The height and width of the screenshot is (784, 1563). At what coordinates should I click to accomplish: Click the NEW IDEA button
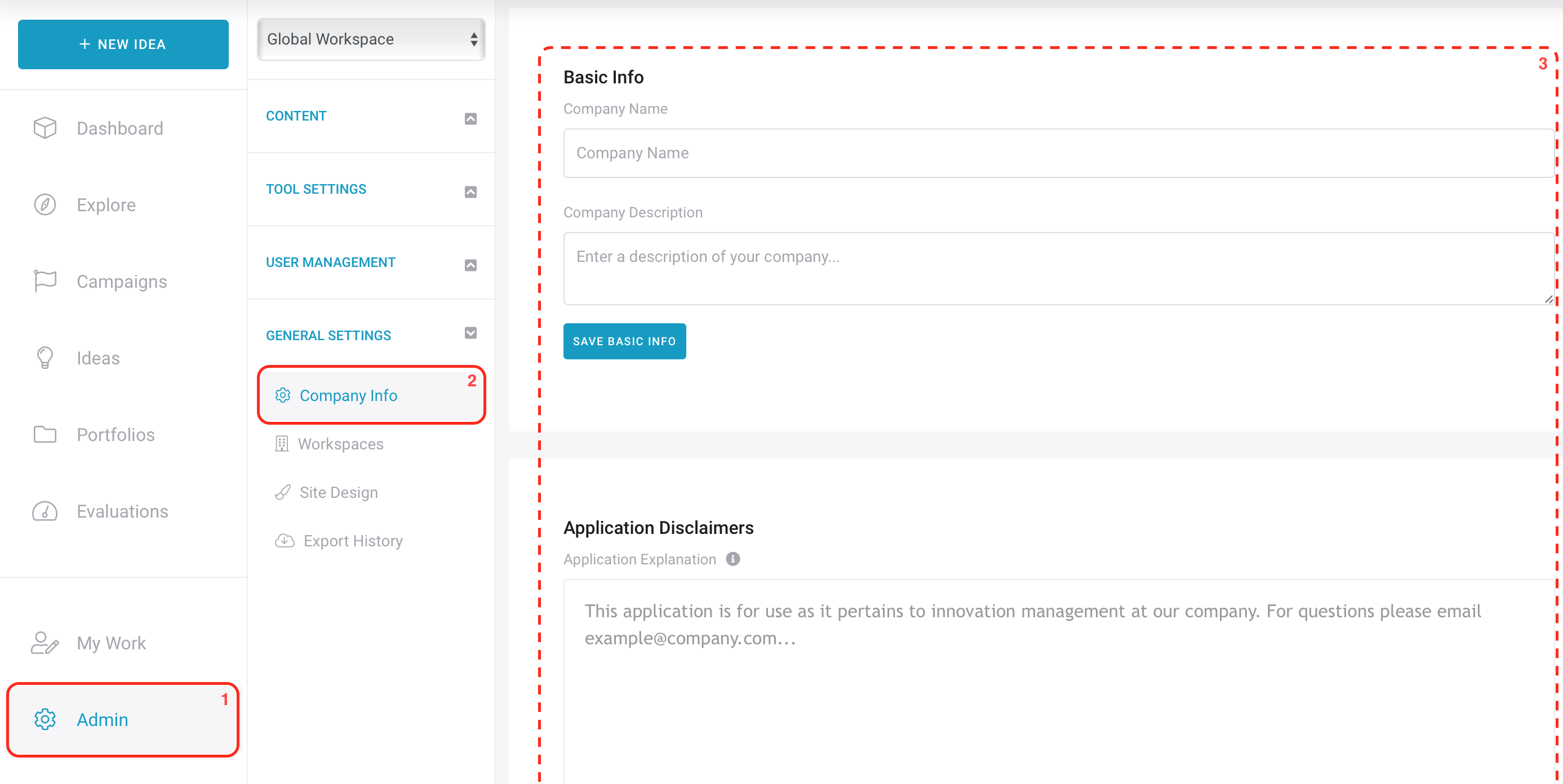[x=123, y=44]
